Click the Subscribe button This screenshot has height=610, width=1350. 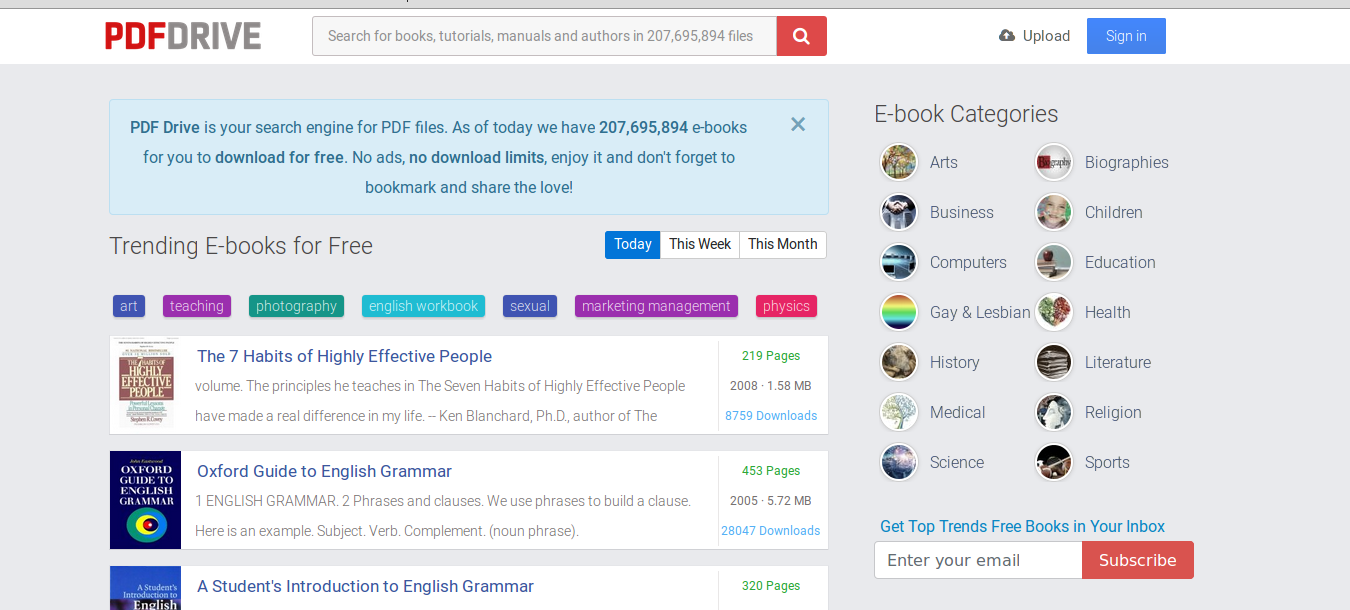click(x=1138, y=560)
